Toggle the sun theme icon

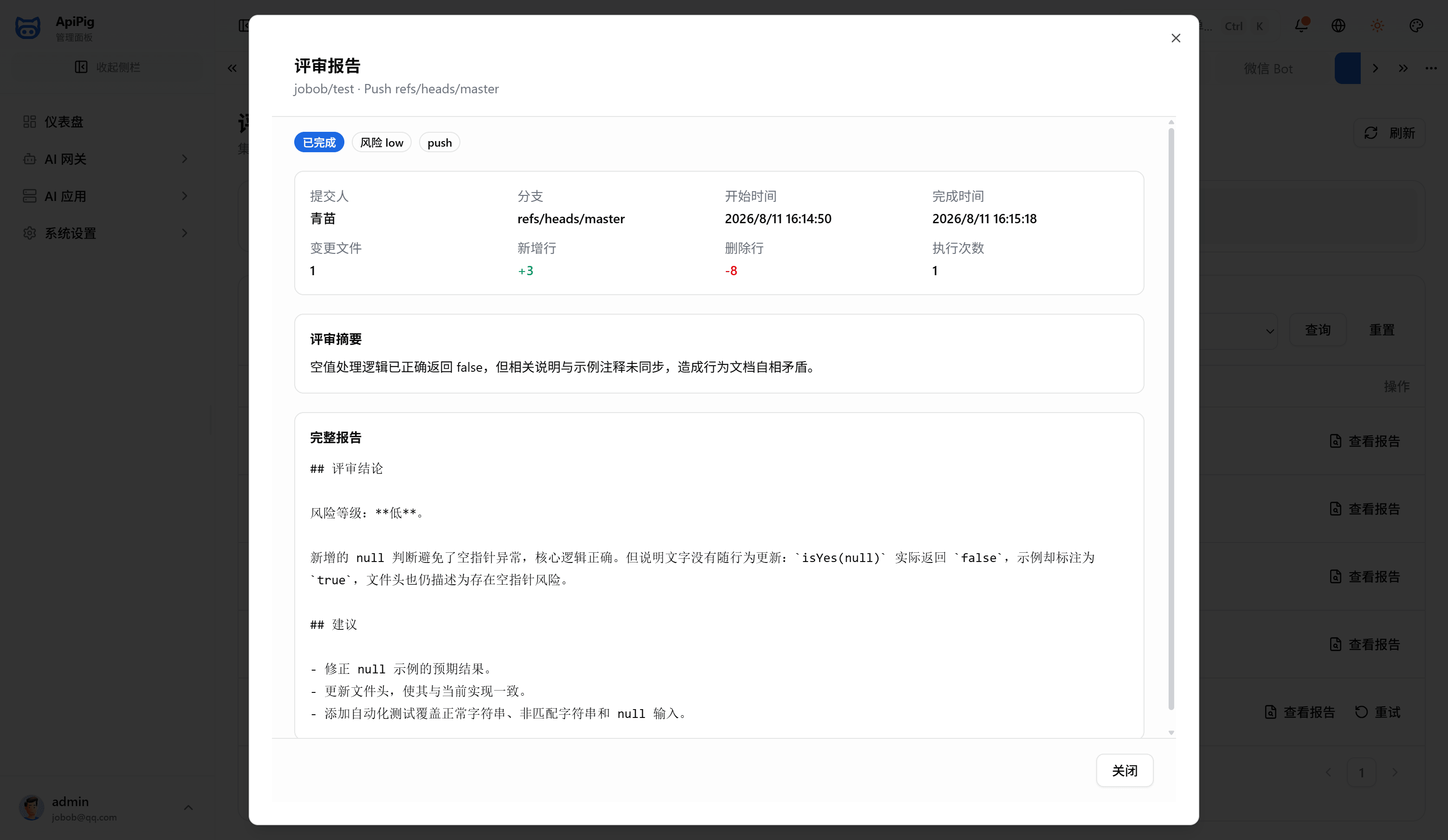(1377, 25)
